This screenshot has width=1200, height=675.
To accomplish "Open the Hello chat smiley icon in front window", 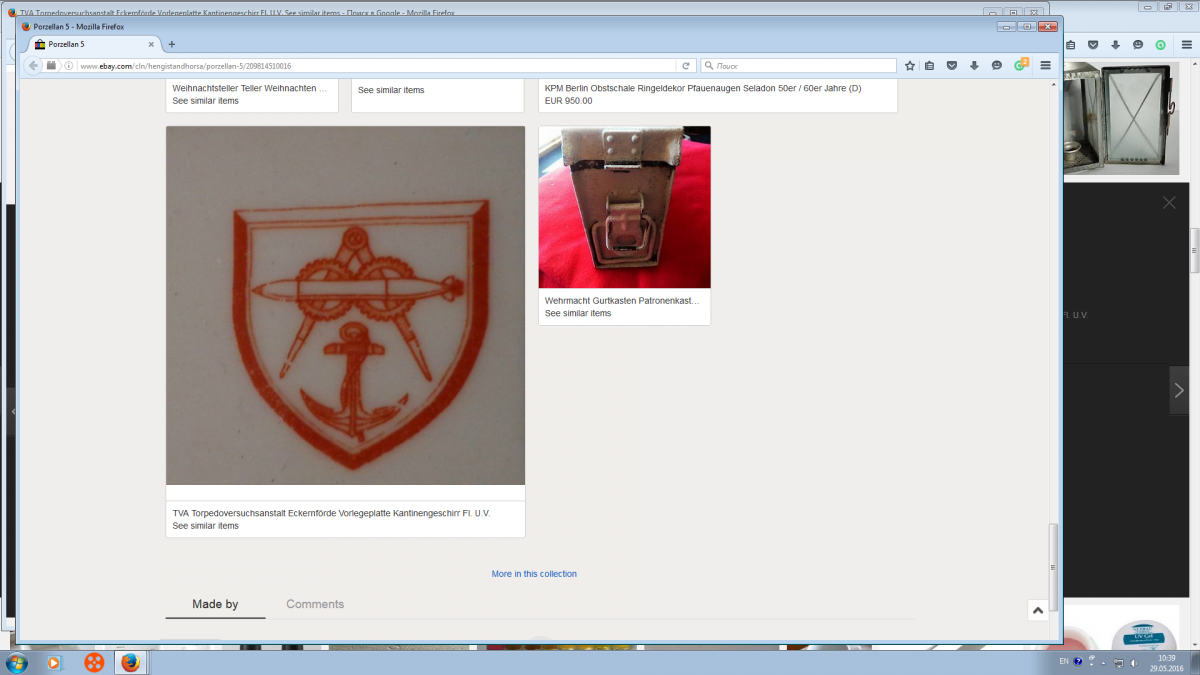I will (996, 66).
